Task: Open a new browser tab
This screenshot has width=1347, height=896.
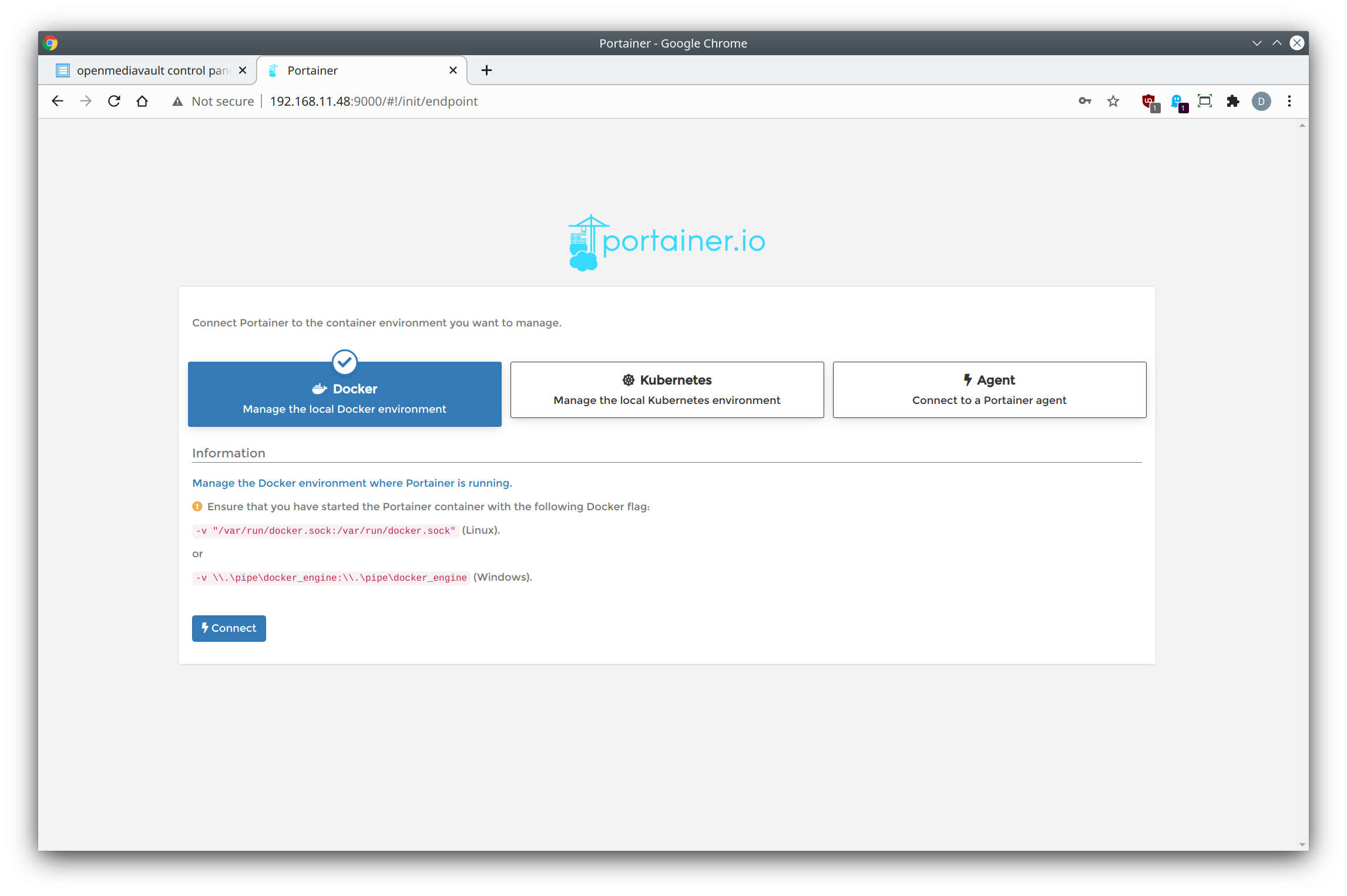Action: tap(486, 70)
